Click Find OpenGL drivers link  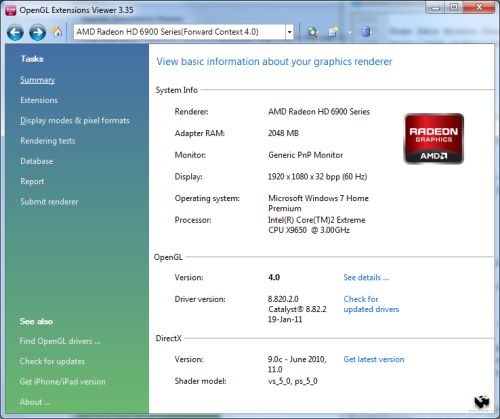click(x=60, y=341)
